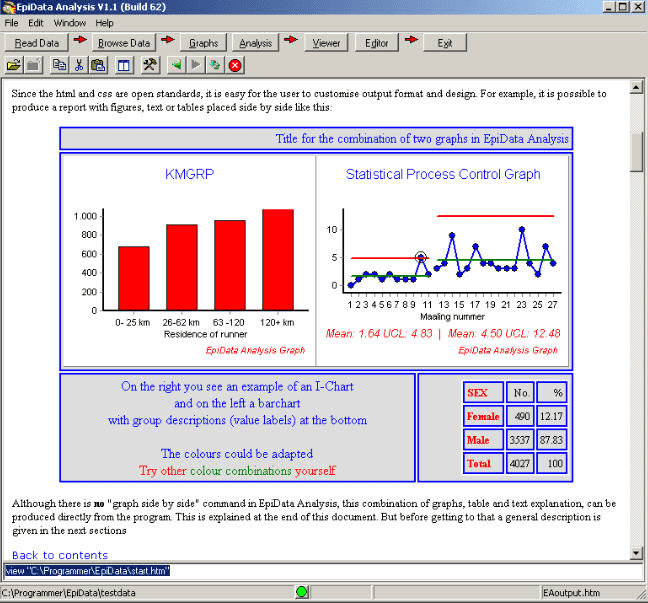Image resolution: width=648 pixels, height=603 pixels.
Task: Click the greyed close file icon
Action: [x=33, y=65]
